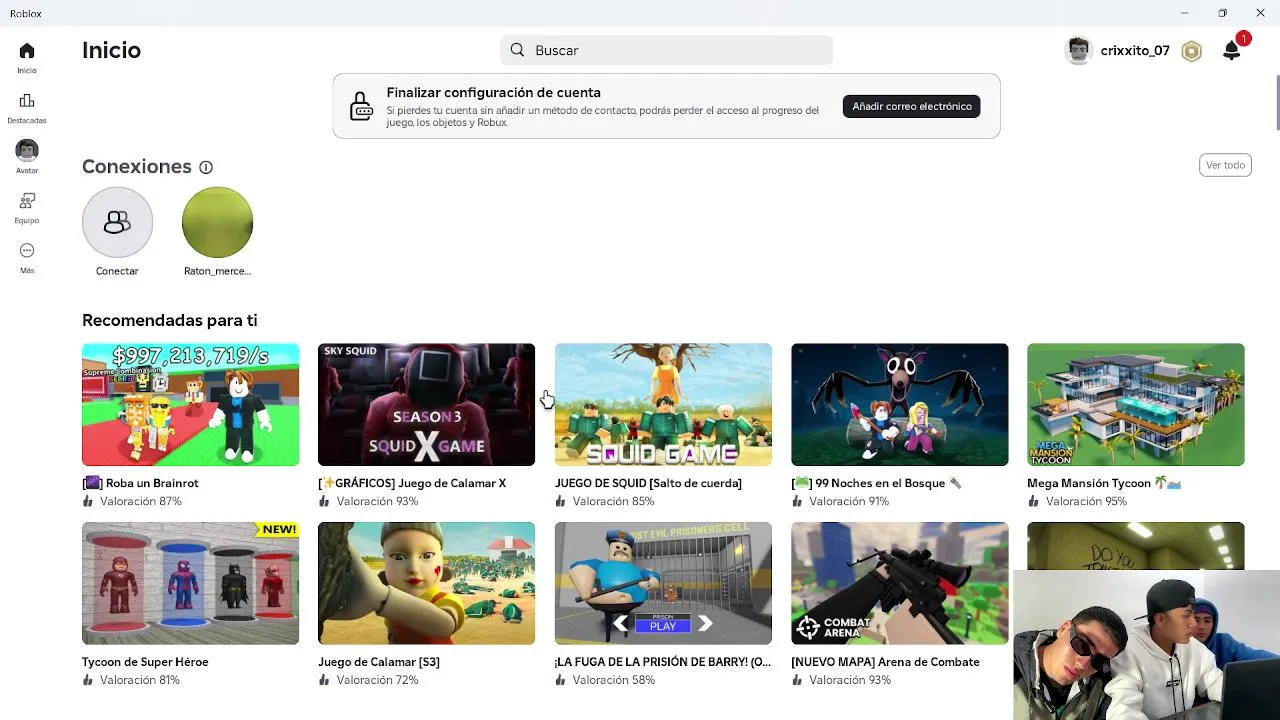1280x720 pixels.
Task: Open the Equipo sidebar icon
Action: (x=27, y=201)
